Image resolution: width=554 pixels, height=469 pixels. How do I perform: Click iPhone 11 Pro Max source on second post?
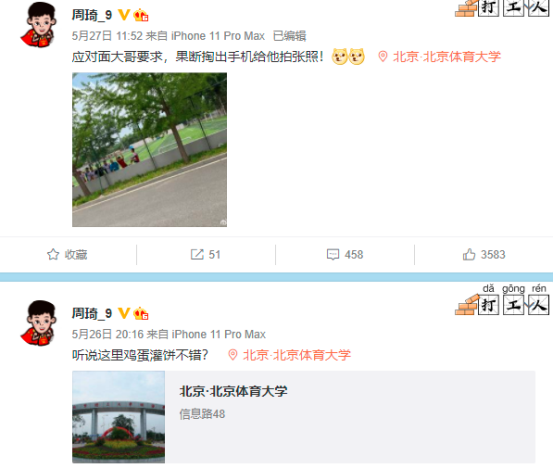(218, 334)
